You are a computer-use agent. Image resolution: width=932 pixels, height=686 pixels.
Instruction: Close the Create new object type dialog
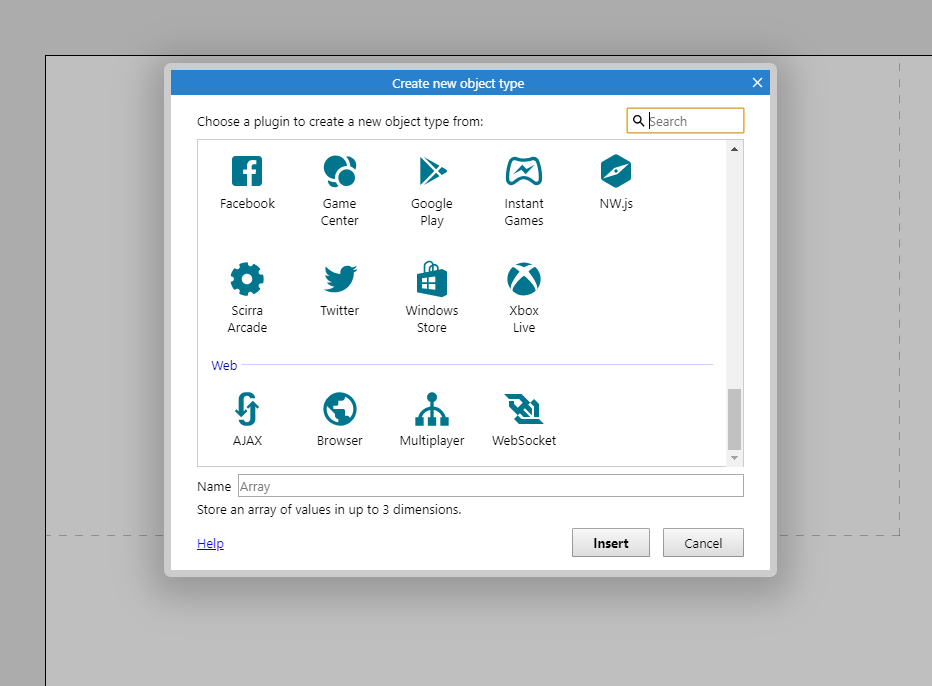pos(757,83)
